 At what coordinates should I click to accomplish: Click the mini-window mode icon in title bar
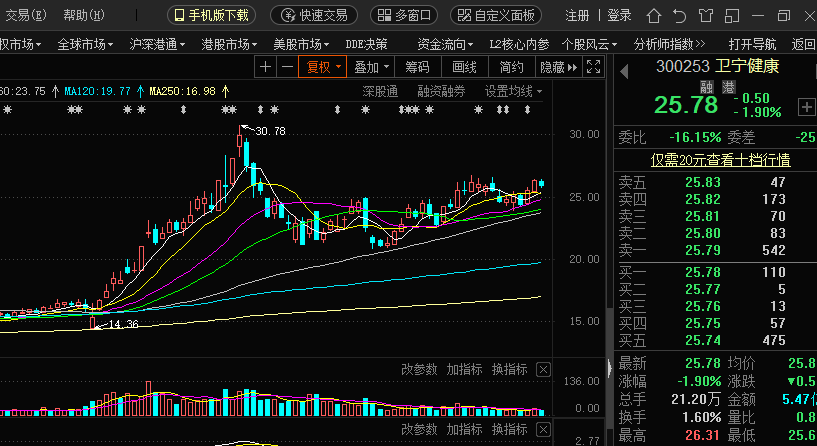[732, 16]
